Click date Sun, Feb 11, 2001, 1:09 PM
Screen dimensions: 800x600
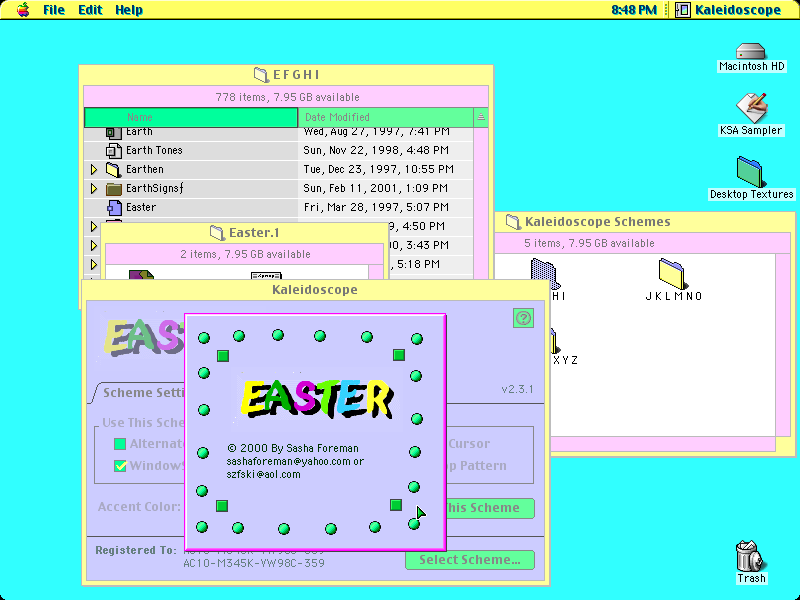coord(376,188)
